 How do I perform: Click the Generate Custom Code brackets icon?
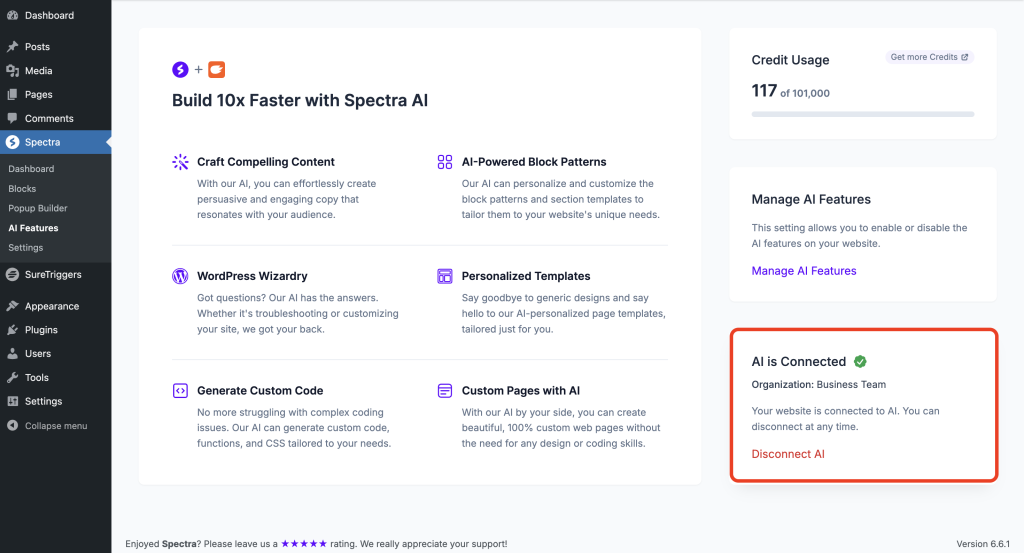pos(180,391)
